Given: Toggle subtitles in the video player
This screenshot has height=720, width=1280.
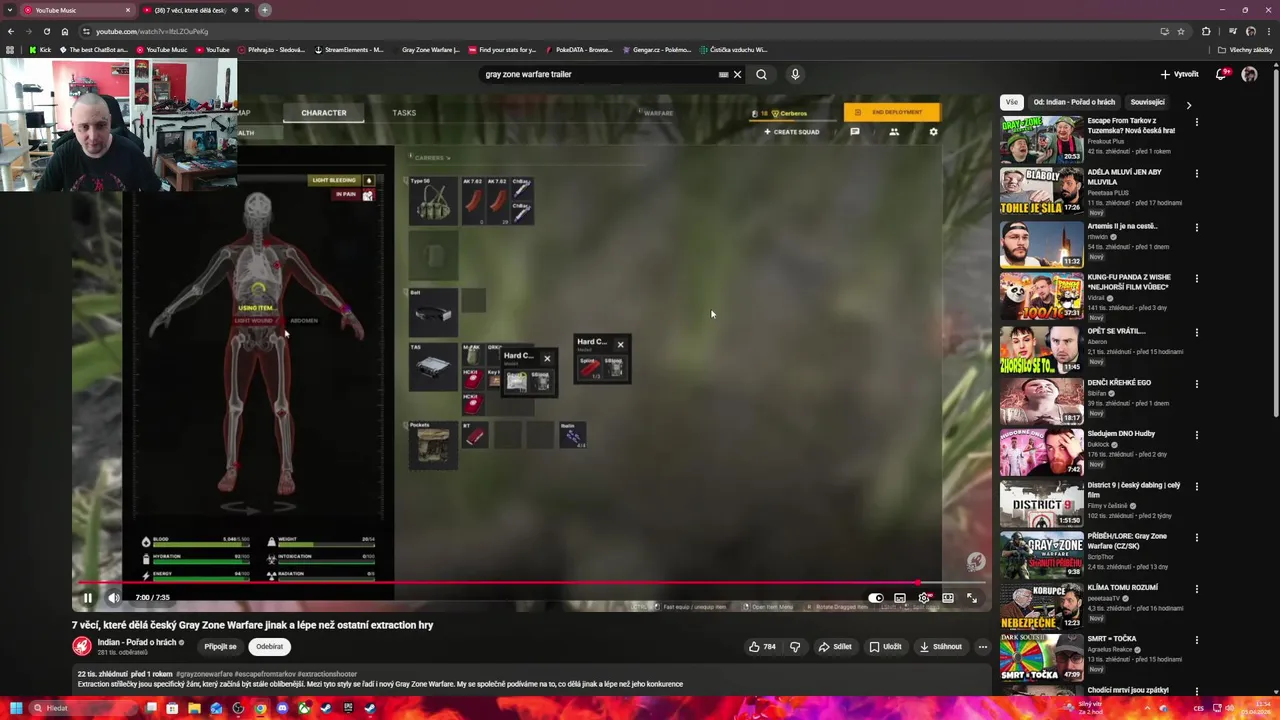Looking at the screenshot, I should tap(900, 598).
